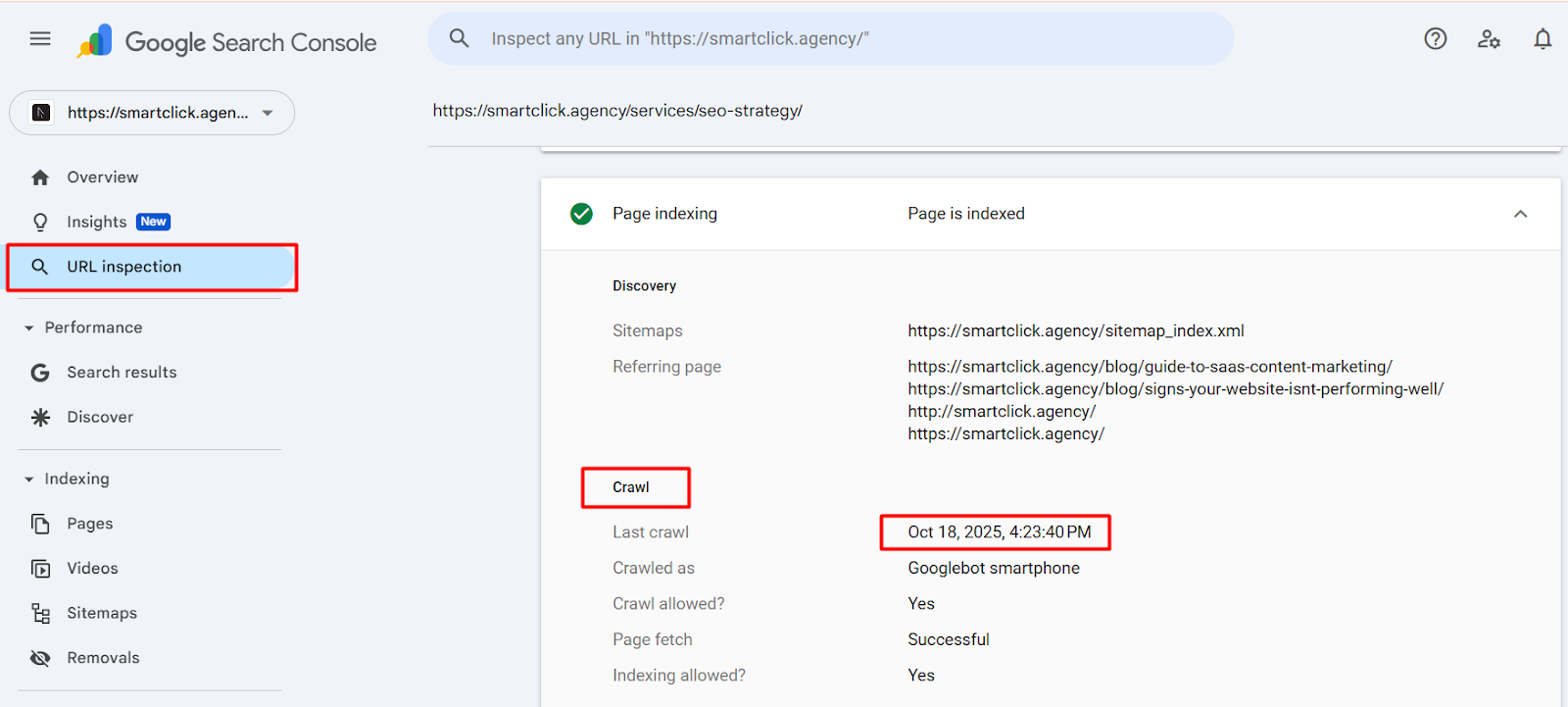
Task: Click the guide-to-saas-content-marketing referring URL
Action: click(x=1150, y=367)
